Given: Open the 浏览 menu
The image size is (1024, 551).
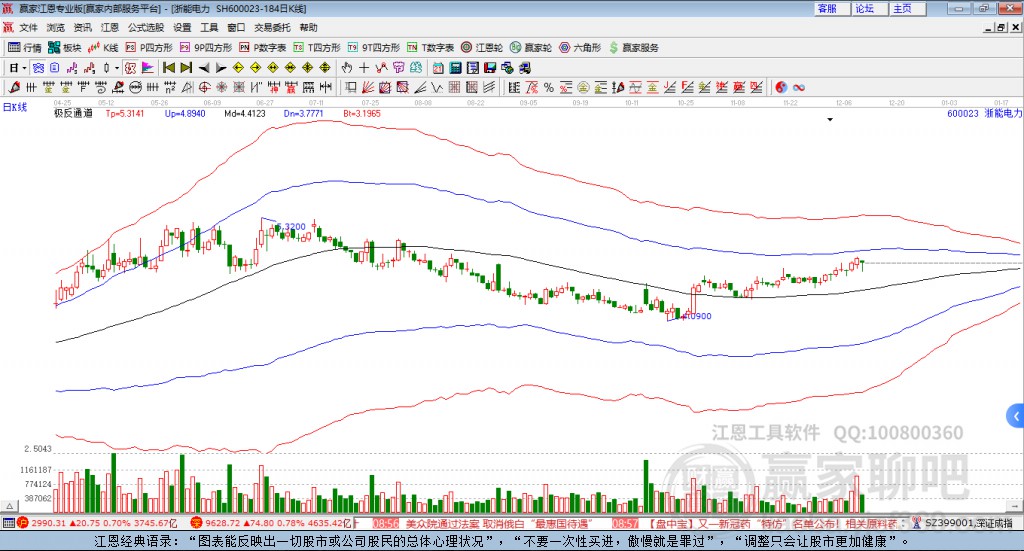Looking at the screenshot, I should [56, 27].
